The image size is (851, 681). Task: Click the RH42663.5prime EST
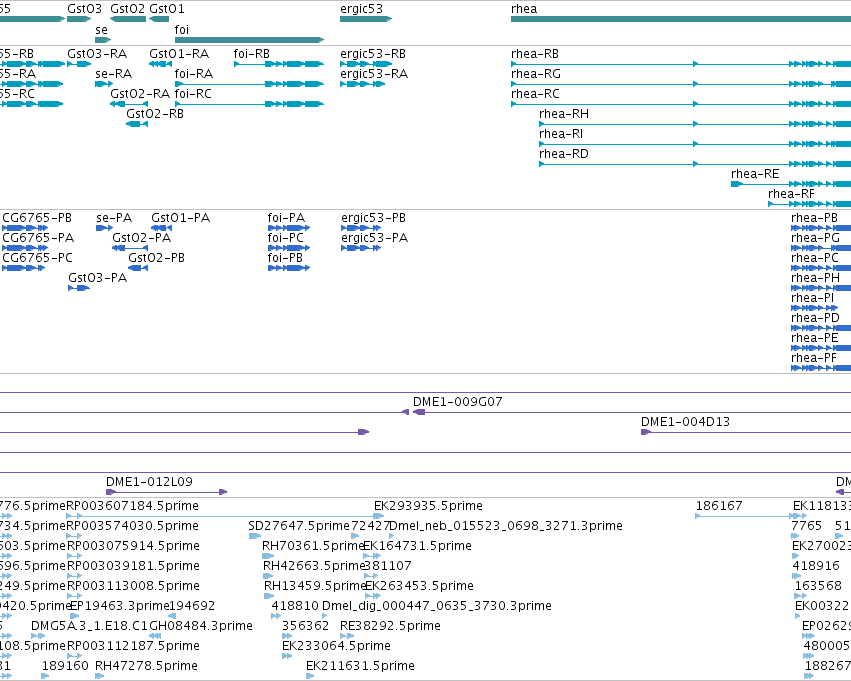[268, 576]
